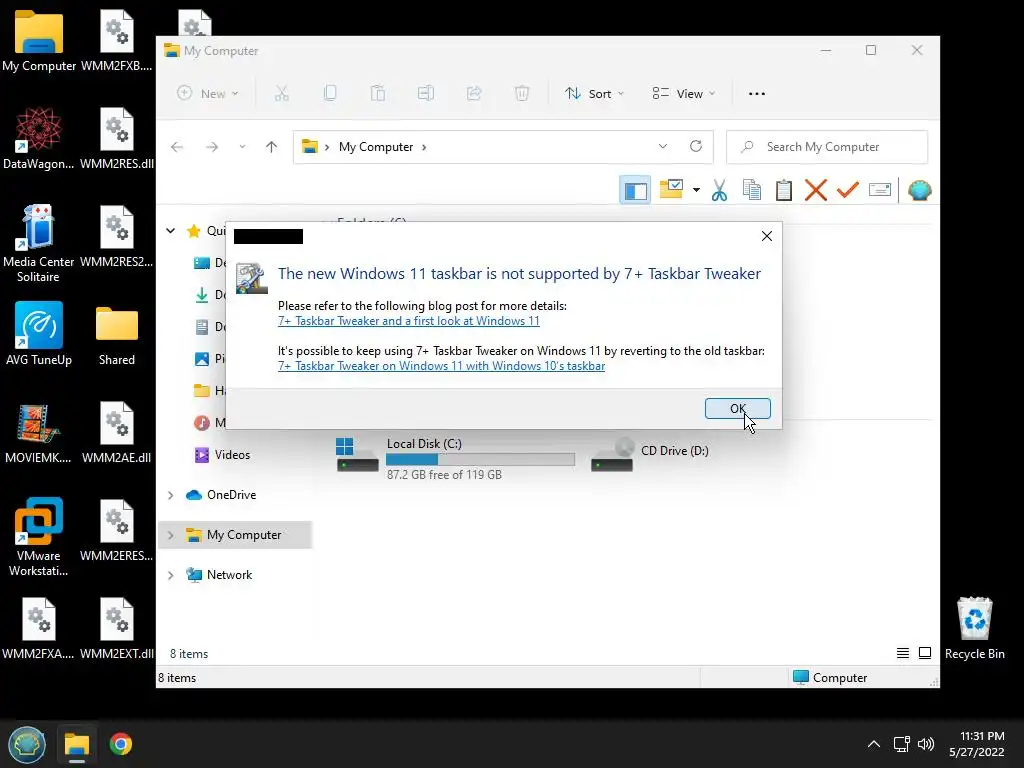Expand the My Computer tree node
Viewport: 1024px width, 768px height.
(170, 535)
